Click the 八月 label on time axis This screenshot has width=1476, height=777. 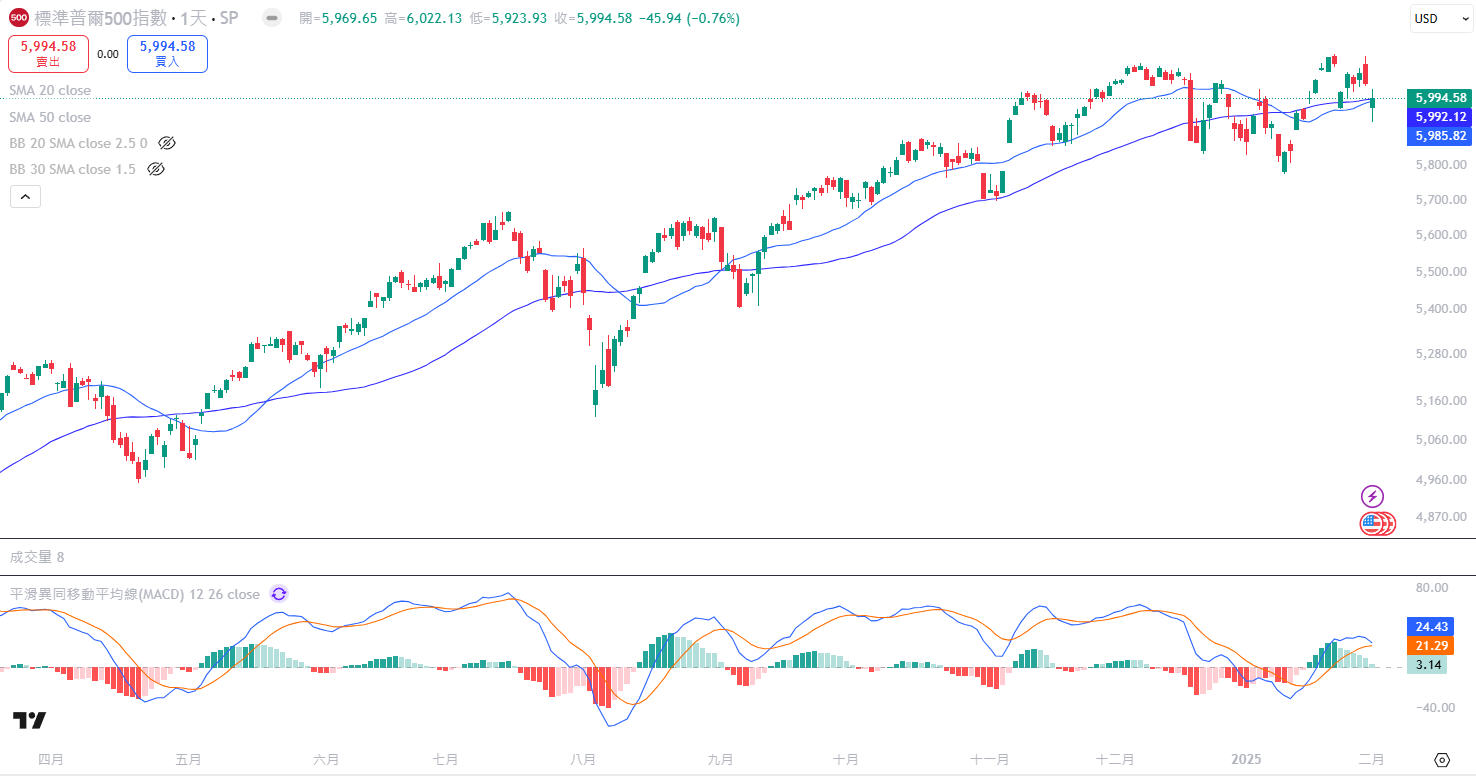(x=583, y=760)
